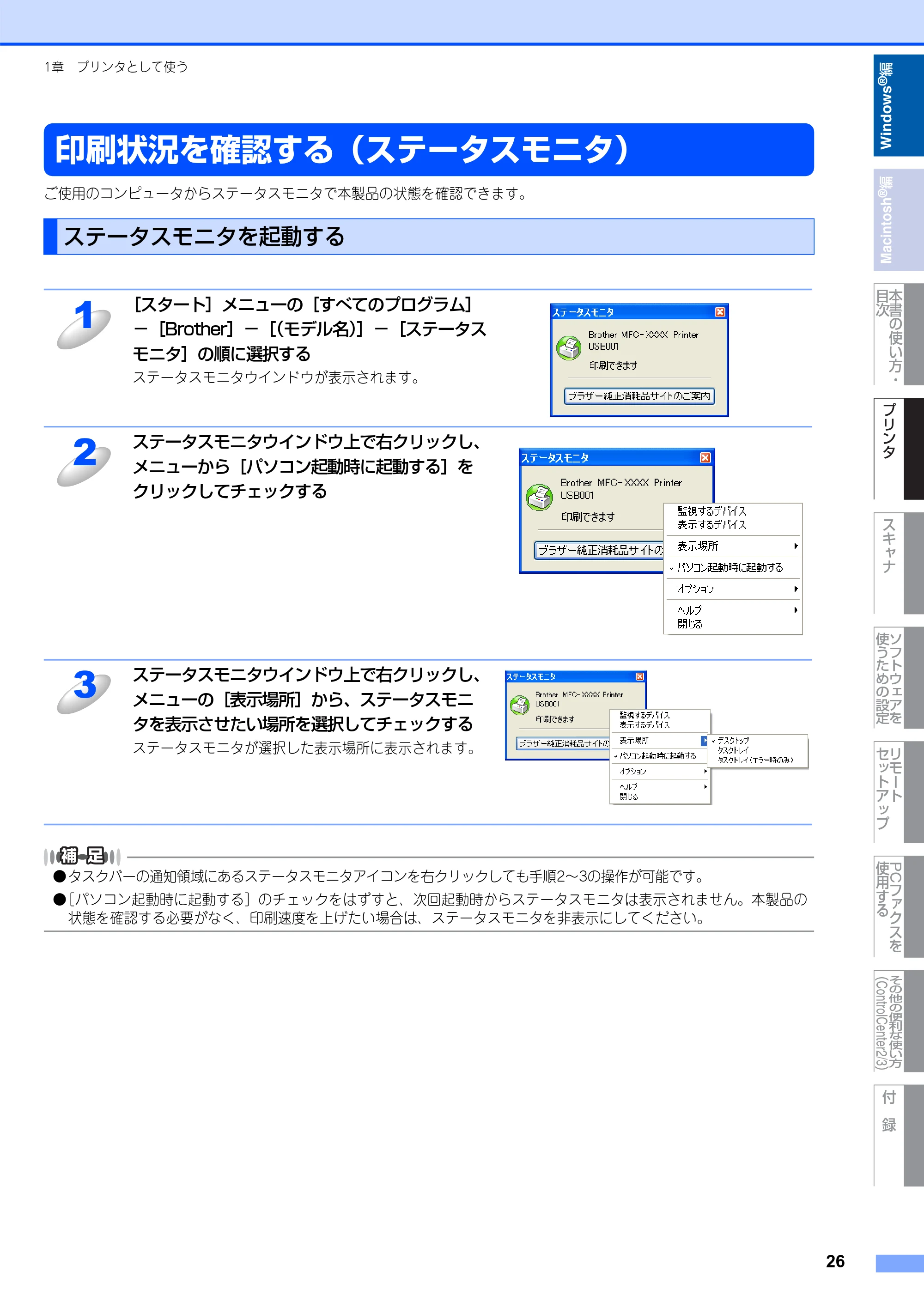
Task: Click the 印刷できます status in step 1 window
Action: coord(613,366)
